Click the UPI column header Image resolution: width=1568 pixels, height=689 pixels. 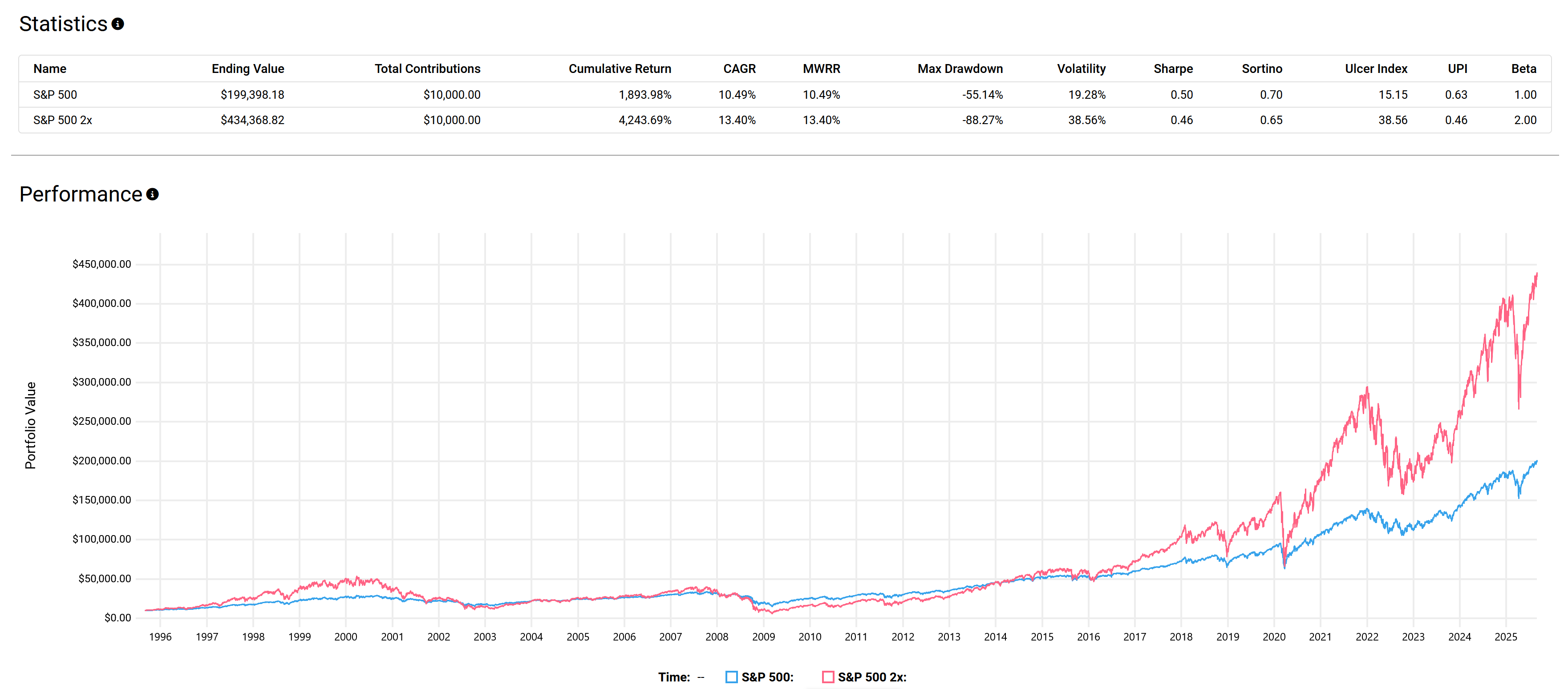tap(1457, 68)
